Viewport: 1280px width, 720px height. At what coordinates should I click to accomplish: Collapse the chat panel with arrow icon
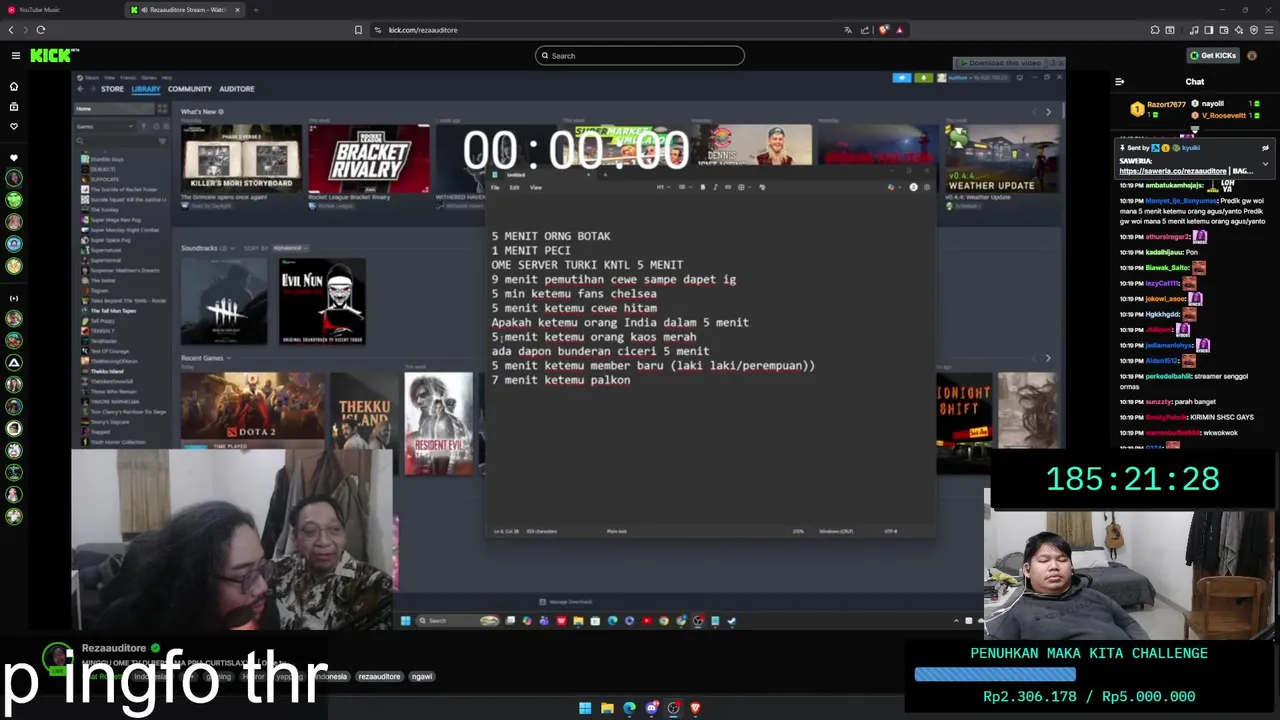1120,82
